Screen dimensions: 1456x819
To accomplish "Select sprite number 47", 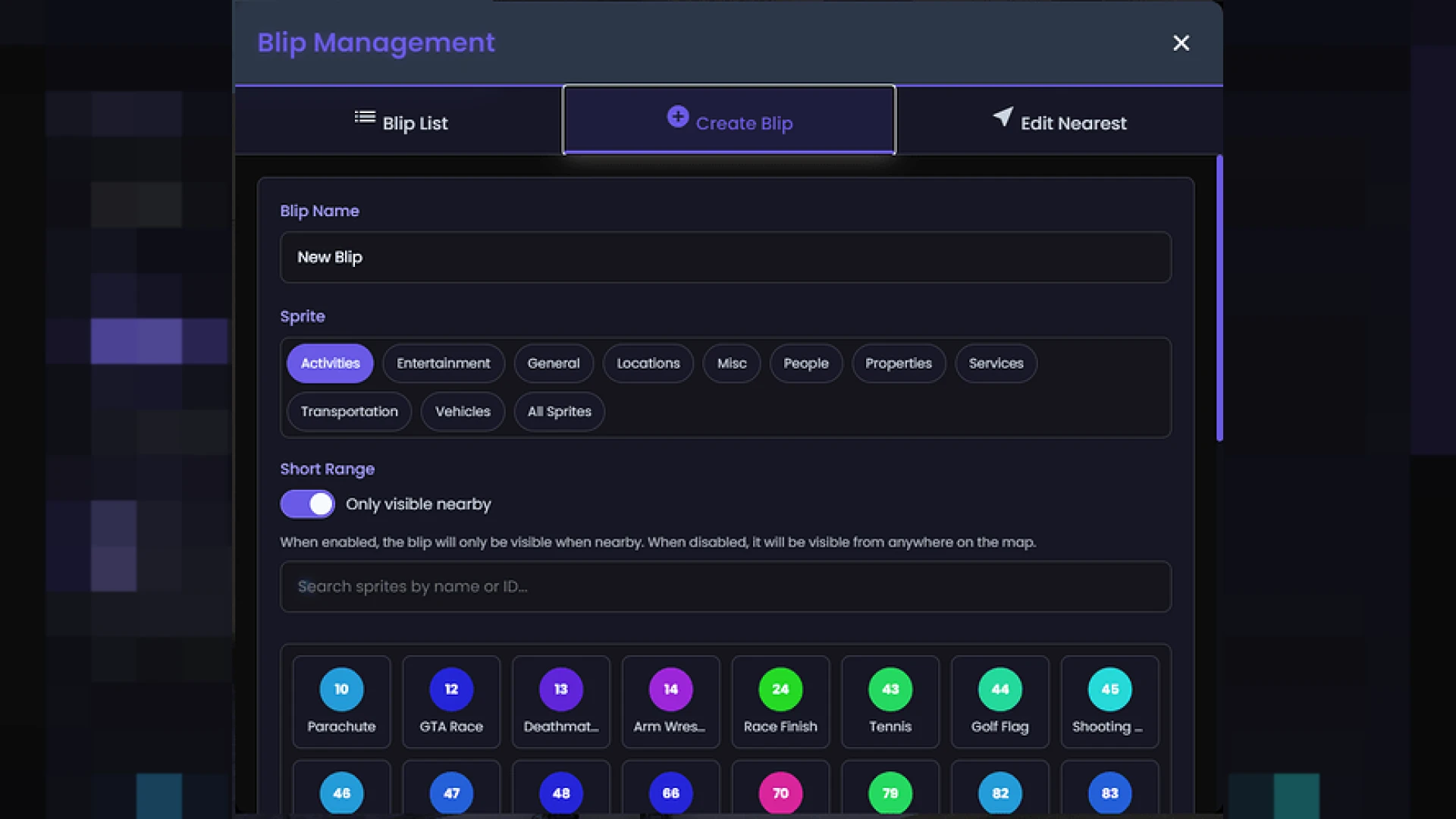I will (451, 789).
